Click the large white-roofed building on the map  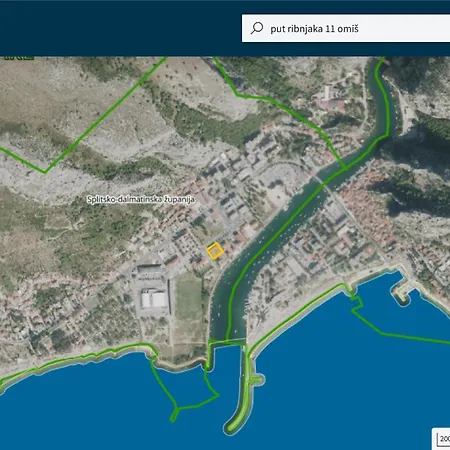click(153, 299)
